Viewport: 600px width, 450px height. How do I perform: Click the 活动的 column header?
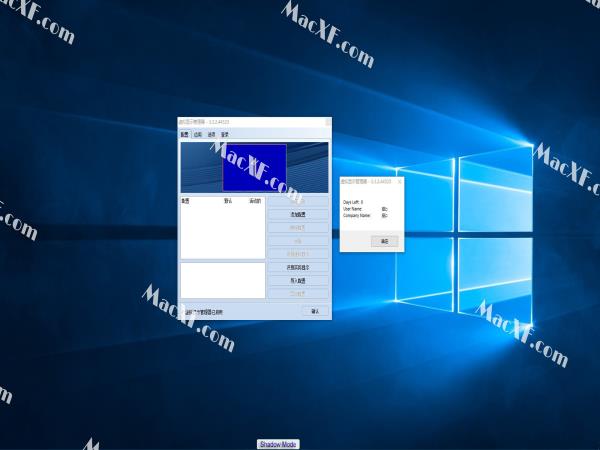(254, 201)
